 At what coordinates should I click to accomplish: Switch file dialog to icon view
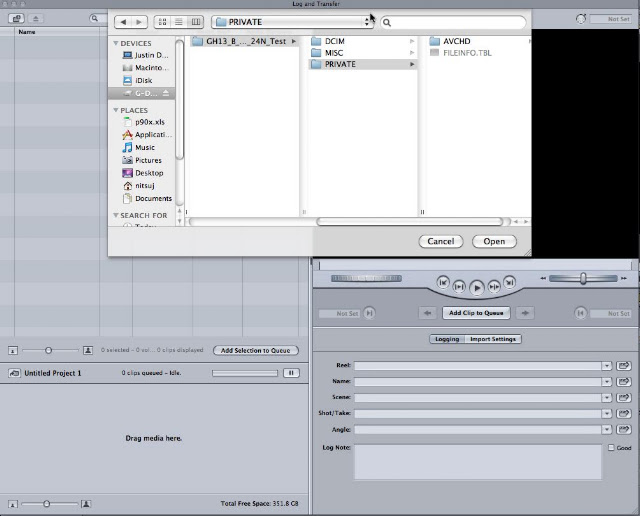[162, 22]
